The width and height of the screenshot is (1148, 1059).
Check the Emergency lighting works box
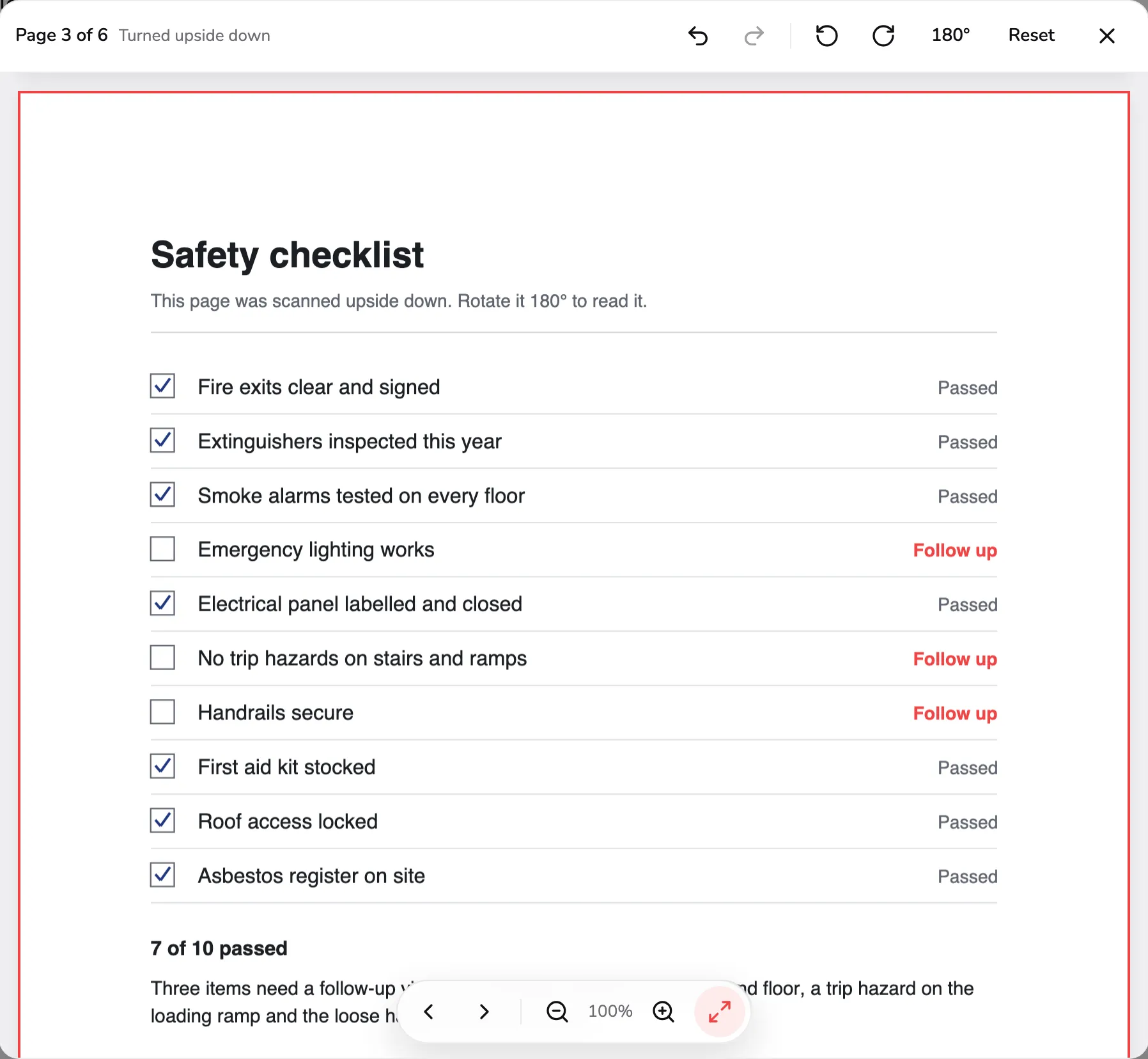[x=162, y=549]
